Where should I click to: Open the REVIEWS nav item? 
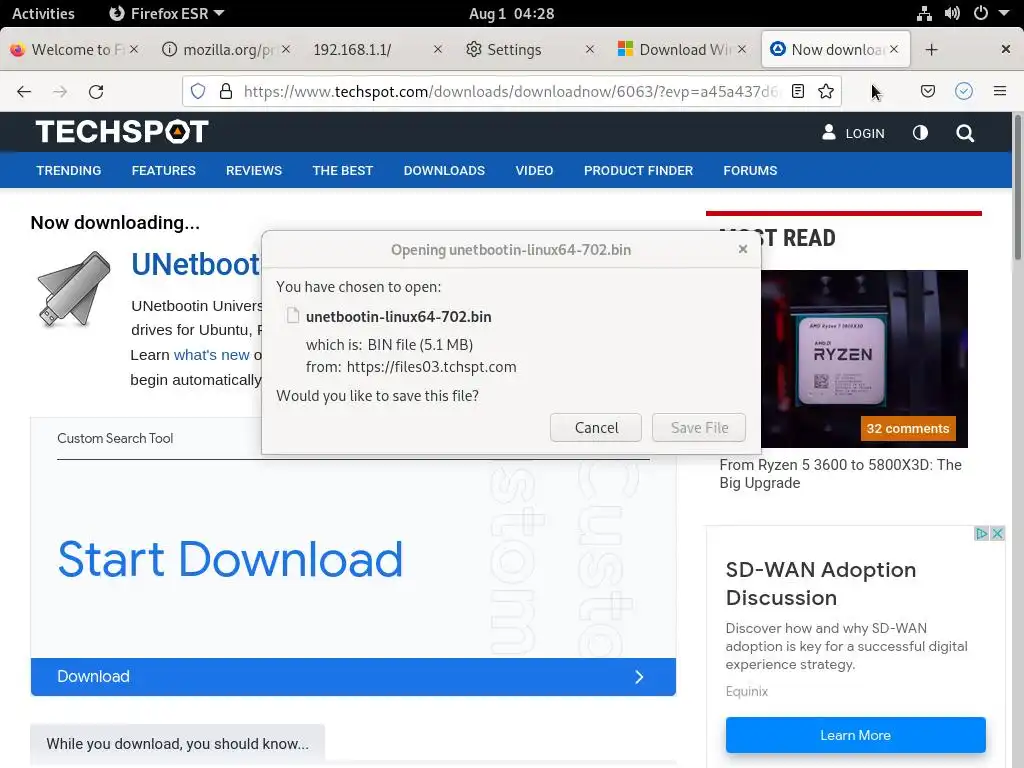tap(254, 170)
